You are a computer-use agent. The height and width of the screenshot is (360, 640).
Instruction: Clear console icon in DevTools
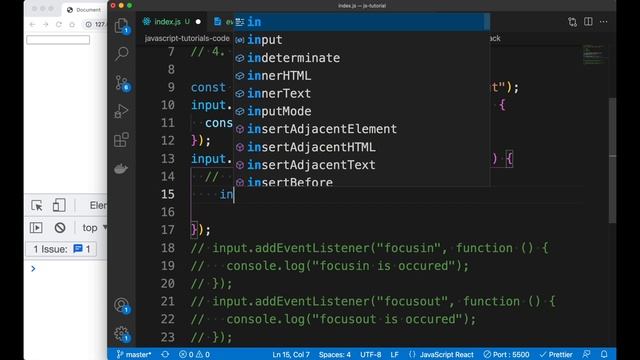[x=60, y=227]
